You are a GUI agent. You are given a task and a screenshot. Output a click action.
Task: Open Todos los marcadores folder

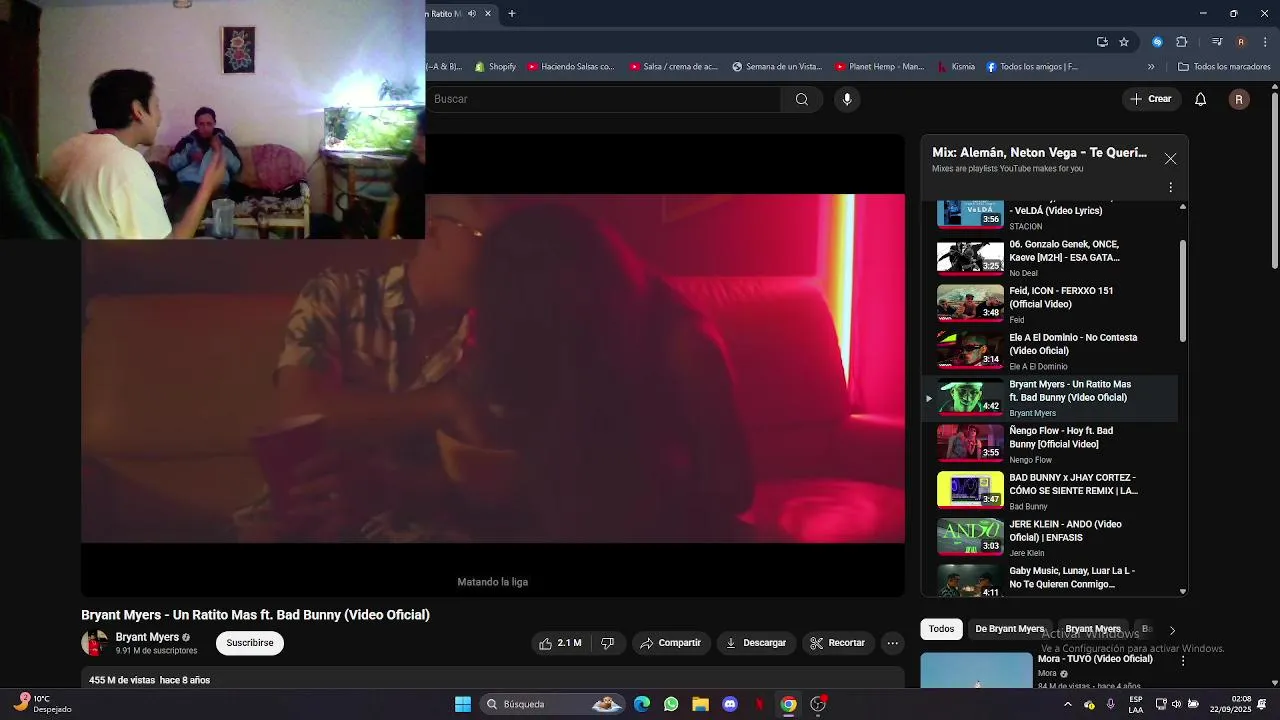coord(1224,67)
